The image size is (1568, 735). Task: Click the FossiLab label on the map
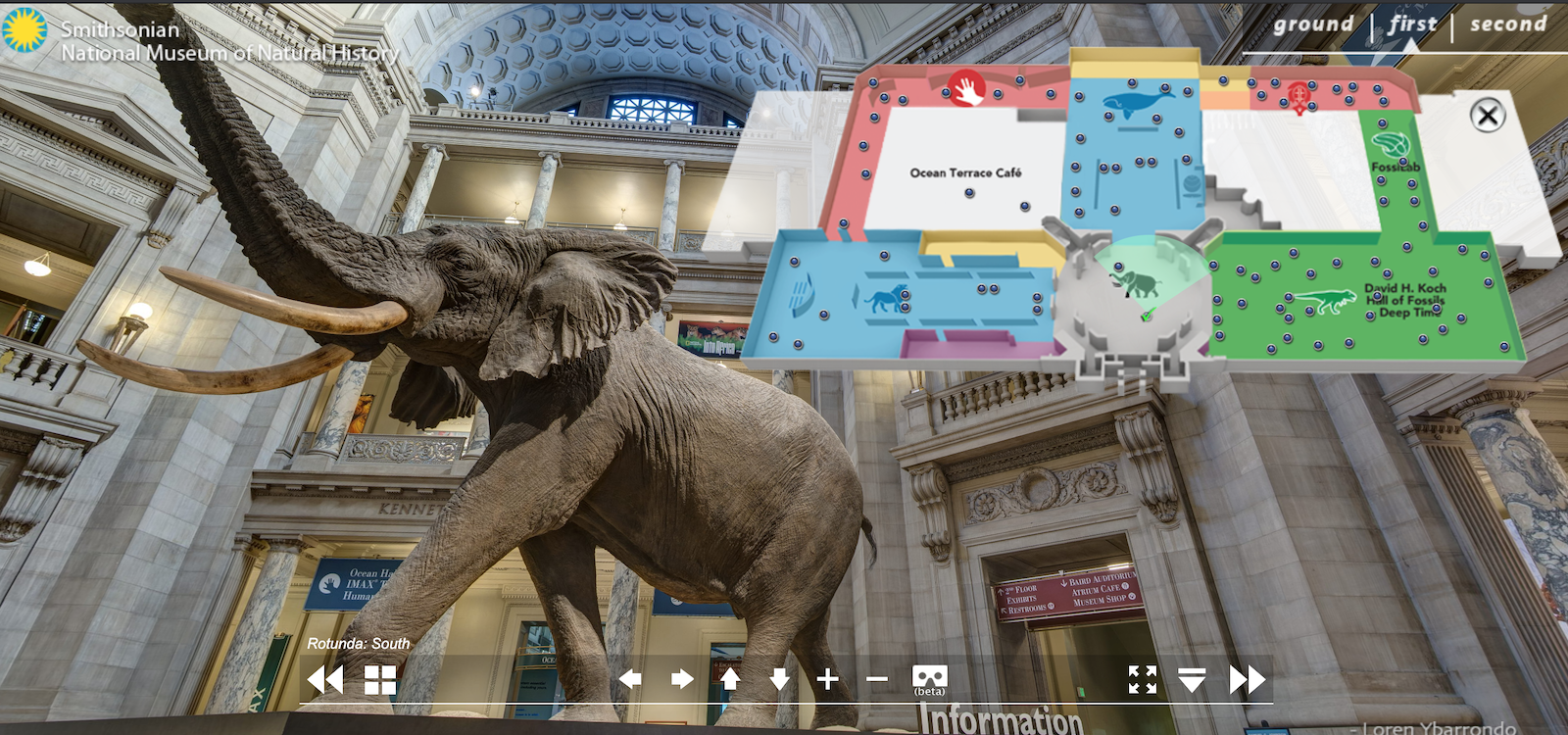[1396, 168]
